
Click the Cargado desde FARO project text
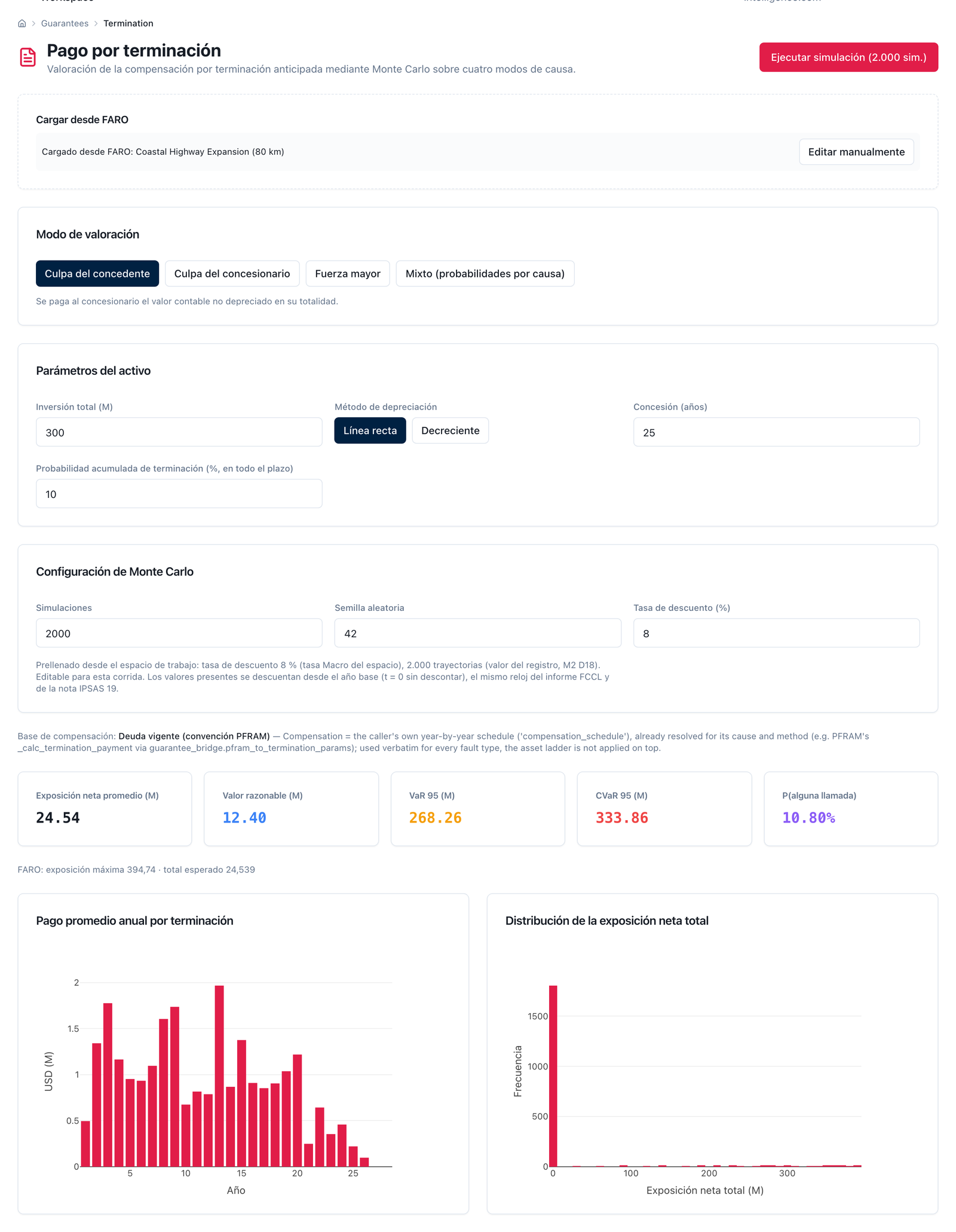(x=163, y=152)
